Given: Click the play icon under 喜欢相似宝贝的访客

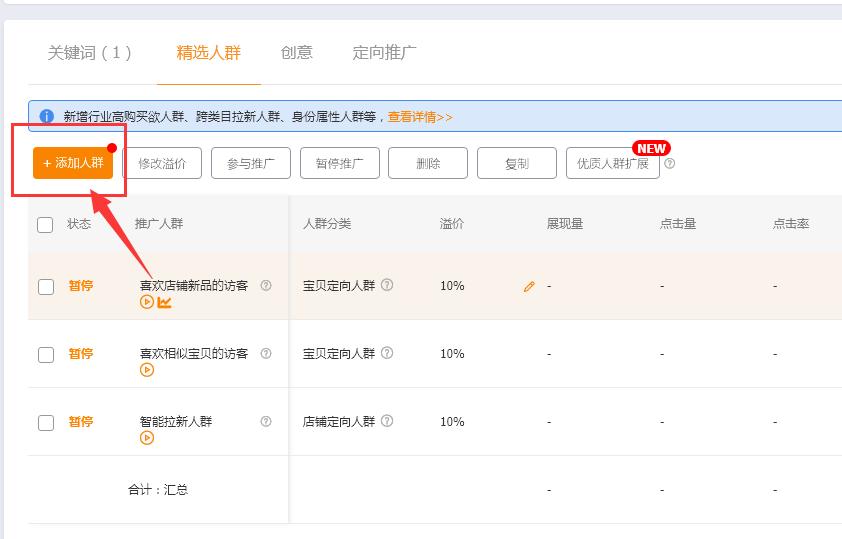Looking at the screenshot, I should point(147,370).
